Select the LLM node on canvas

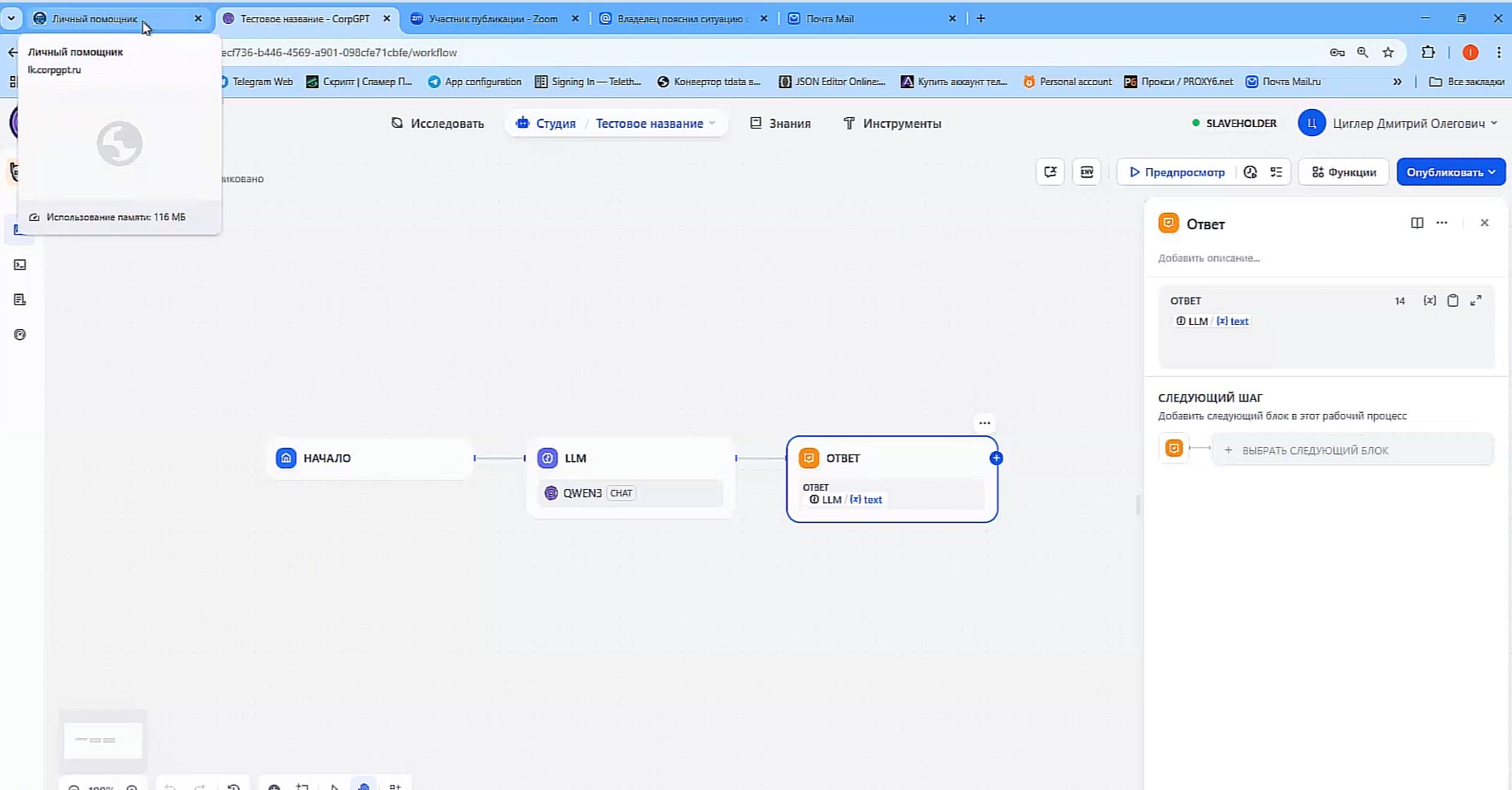point(631,477)
